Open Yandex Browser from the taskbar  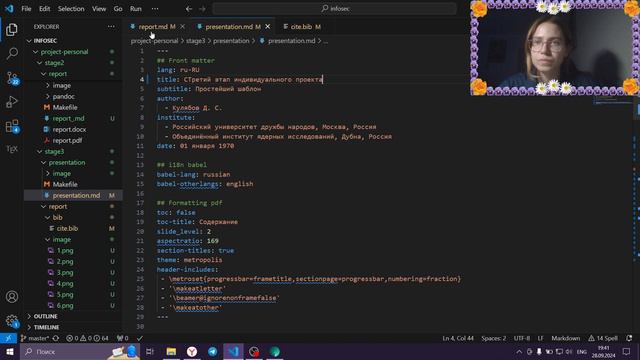pyautogui.click(x=192, y=351)
